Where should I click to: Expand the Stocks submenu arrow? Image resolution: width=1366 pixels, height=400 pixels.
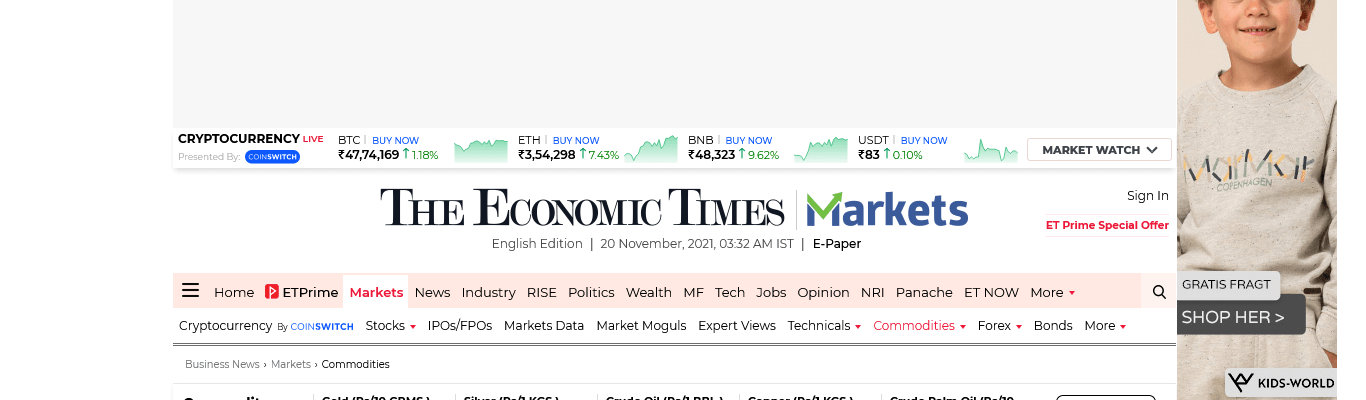[412, 327]
